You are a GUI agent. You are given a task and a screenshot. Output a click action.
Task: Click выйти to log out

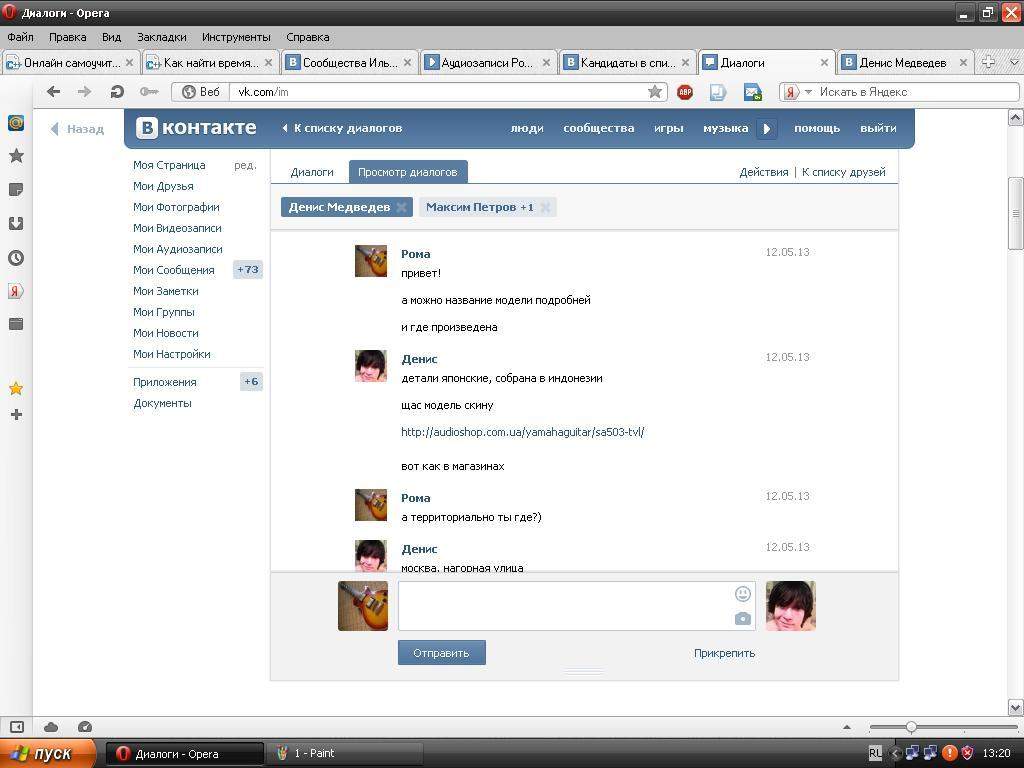pos(878,128)
